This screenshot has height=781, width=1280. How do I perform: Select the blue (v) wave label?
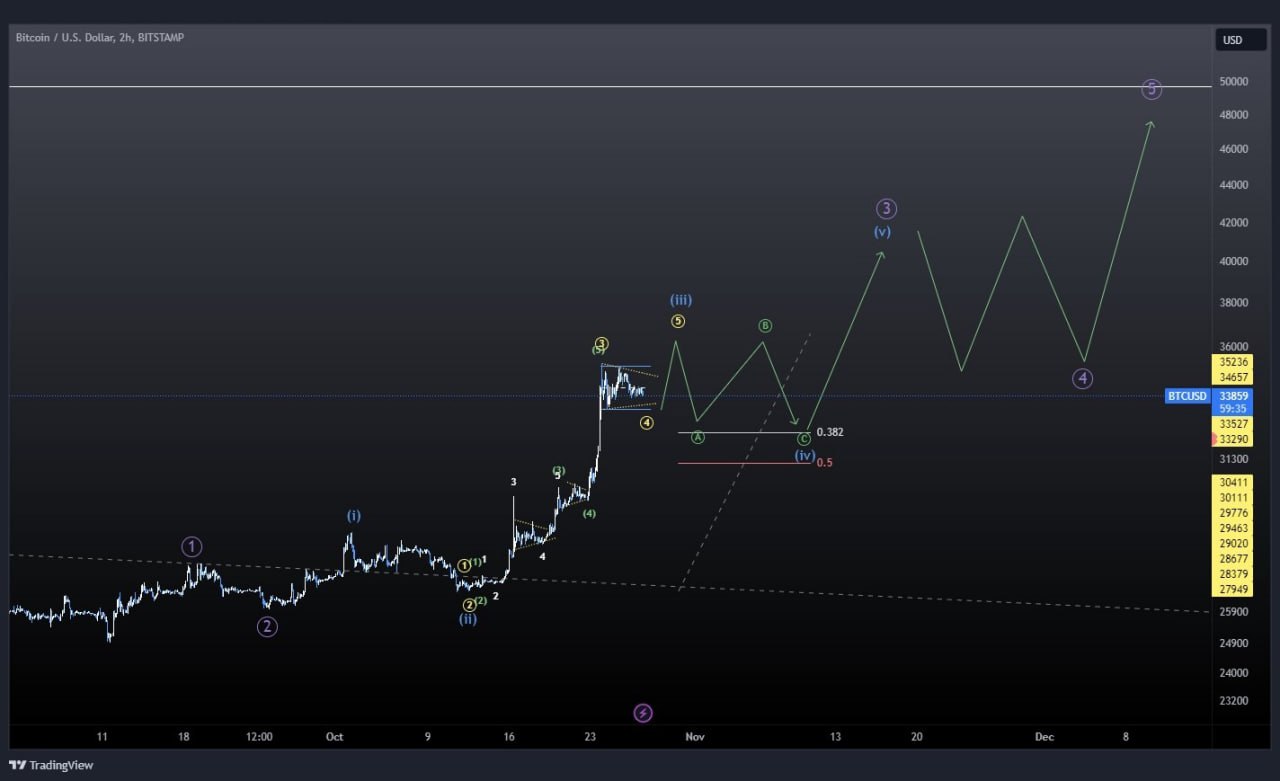tap(882, 232)
